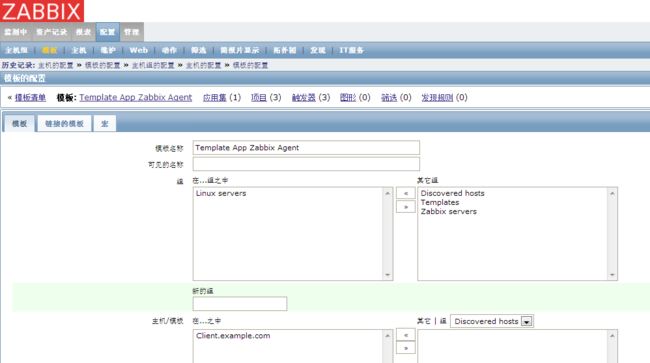This screenshot has width=650, height=363.
Task: Open the 资产记录 main menu
Action: coord(51,32)
